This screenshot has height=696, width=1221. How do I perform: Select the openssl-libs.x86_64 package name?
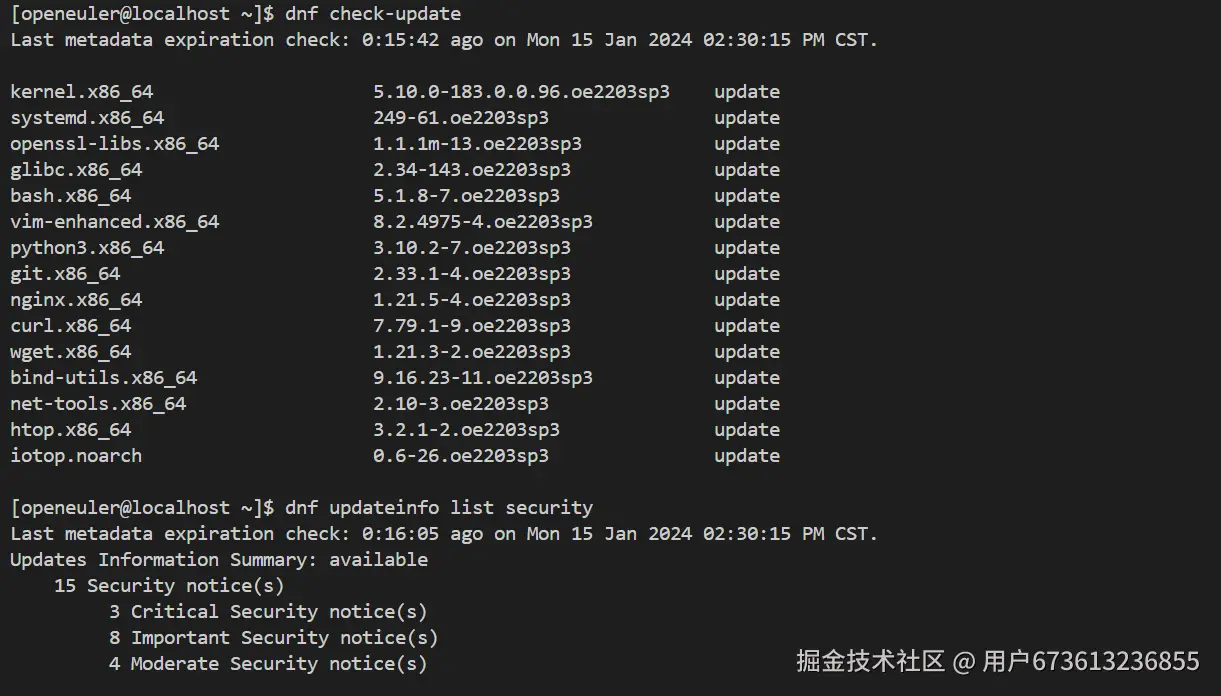pos(114,144)
